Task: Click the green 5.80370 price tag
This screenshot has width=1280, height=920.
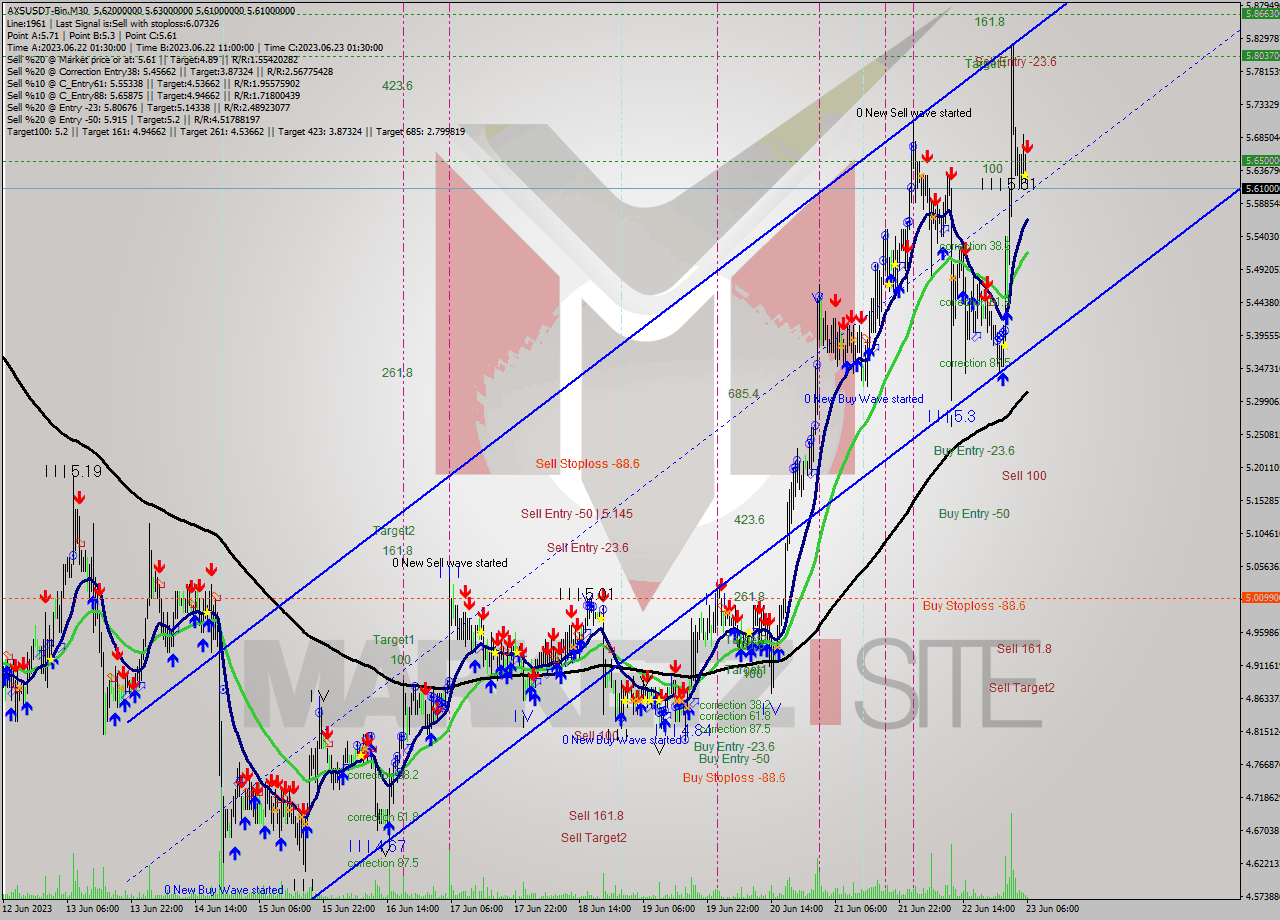Action: (x=1259, y=56)
